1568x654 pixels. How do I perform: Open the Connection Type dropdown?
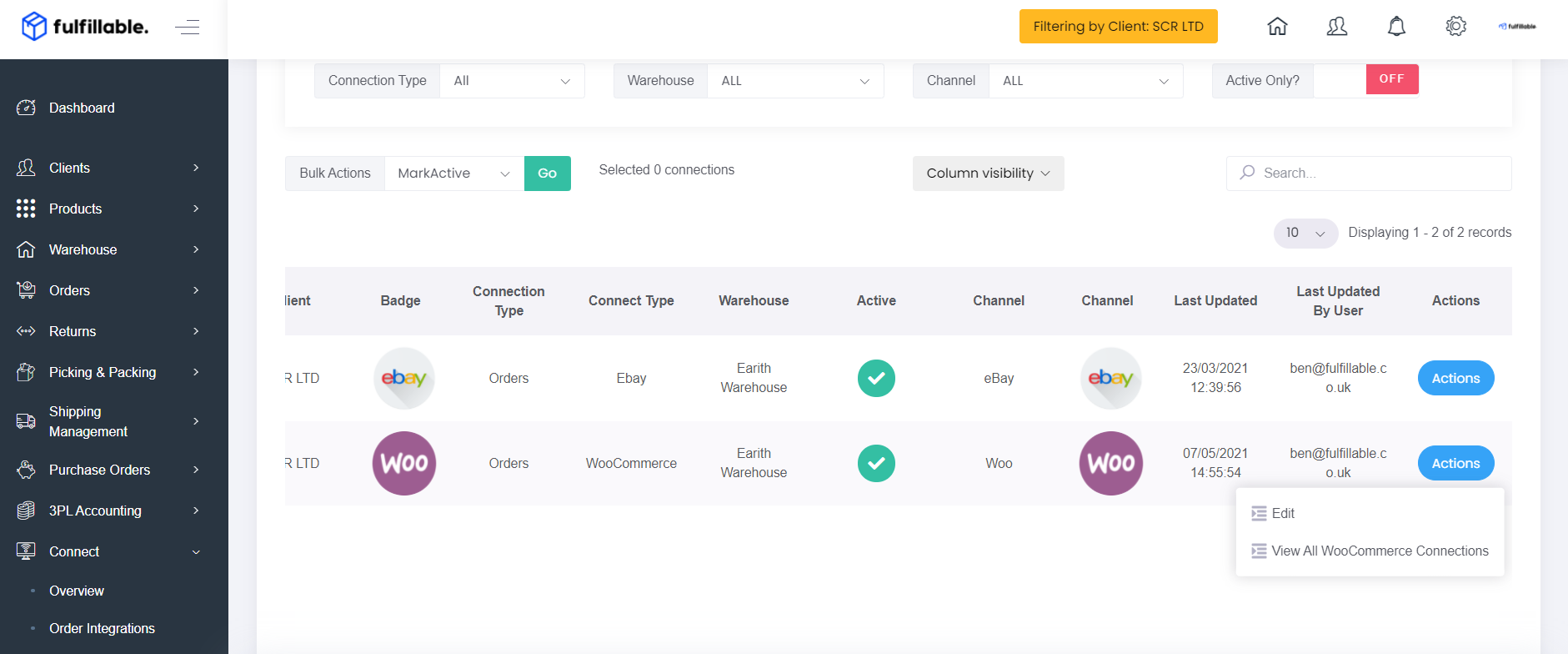click(512, 81)
